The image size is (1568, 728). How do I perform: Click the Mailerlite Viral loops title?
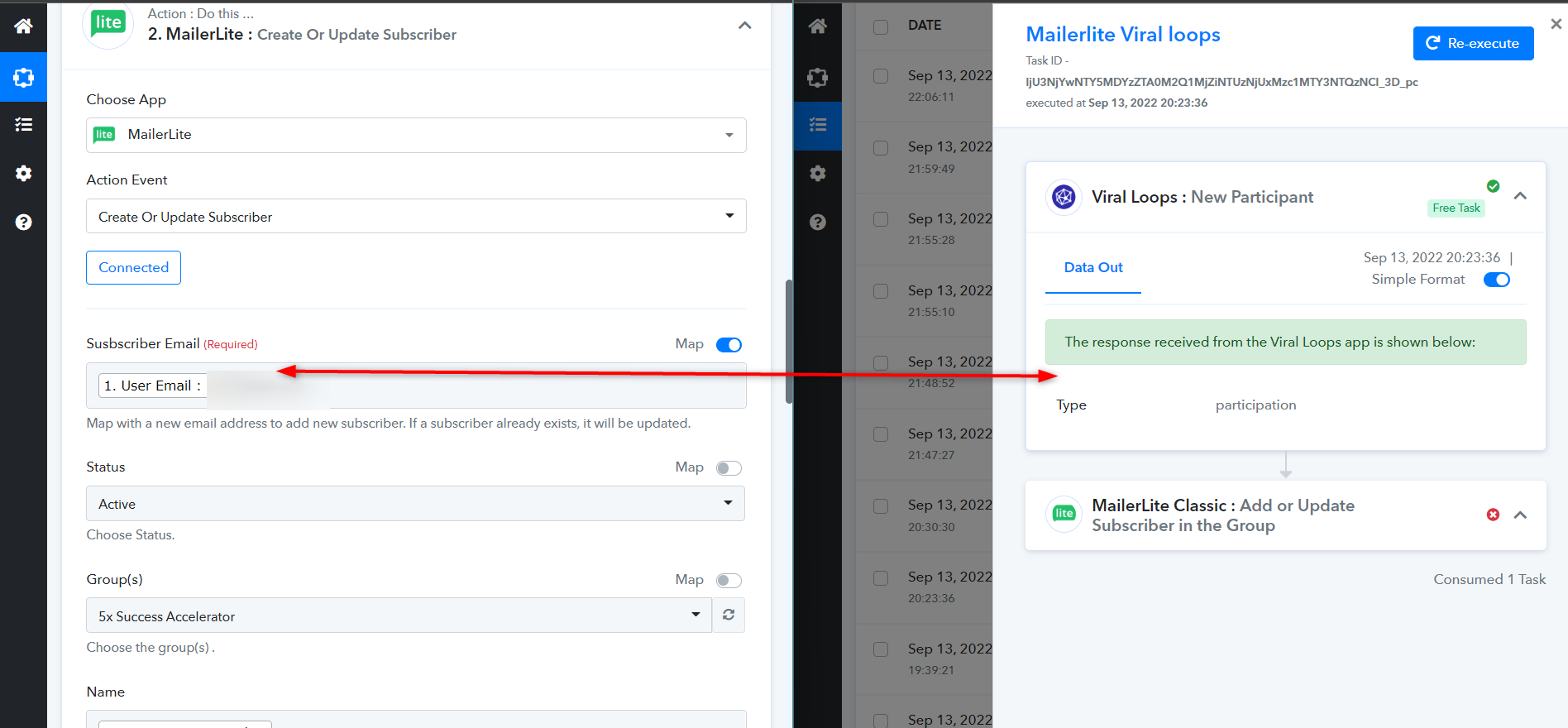click(x=1122, y=35)
